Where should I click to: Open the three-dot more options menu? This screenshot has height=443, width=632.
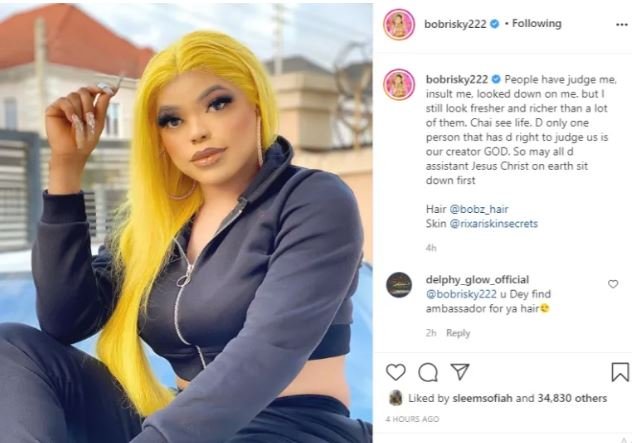[x=622, y=25]
